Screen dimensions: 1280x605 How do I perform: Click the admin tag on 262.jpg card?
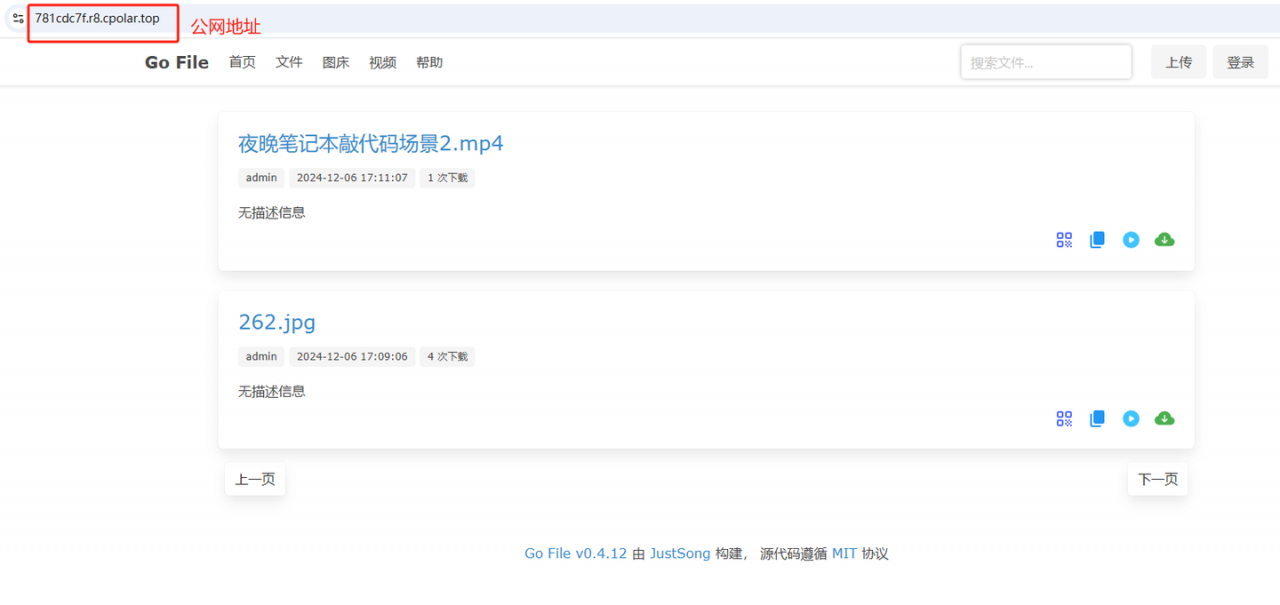point(261,357)
